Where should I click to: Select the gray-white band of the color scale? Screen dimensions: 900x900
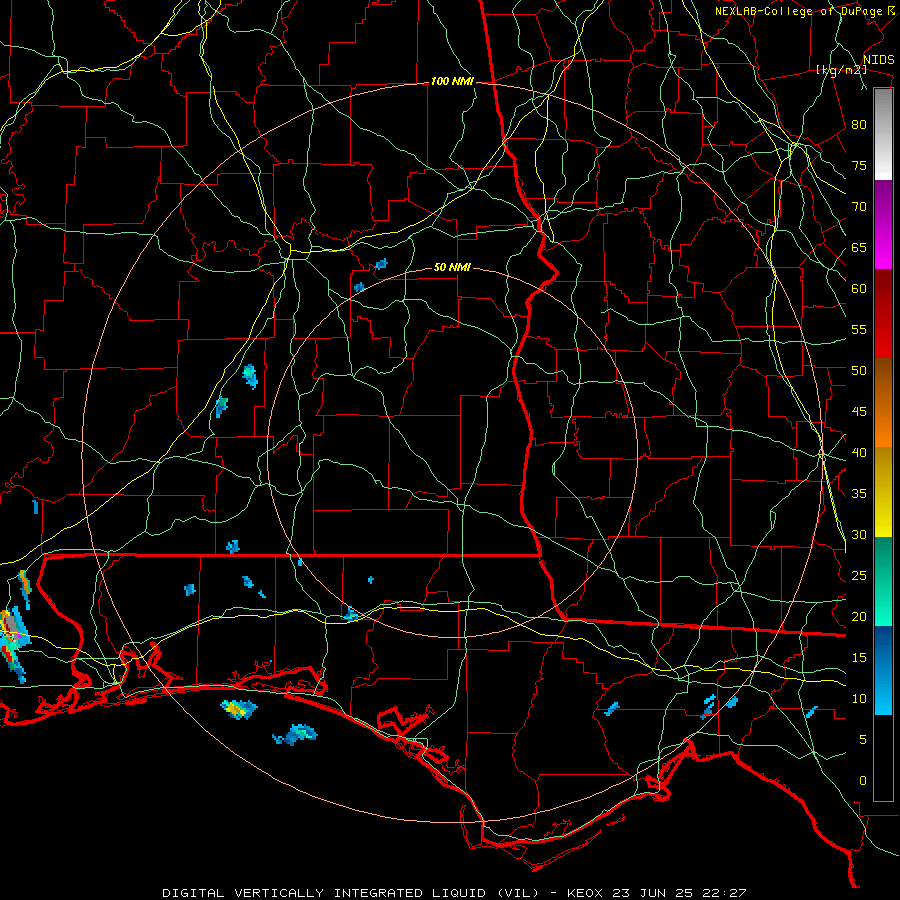[883, 134]
